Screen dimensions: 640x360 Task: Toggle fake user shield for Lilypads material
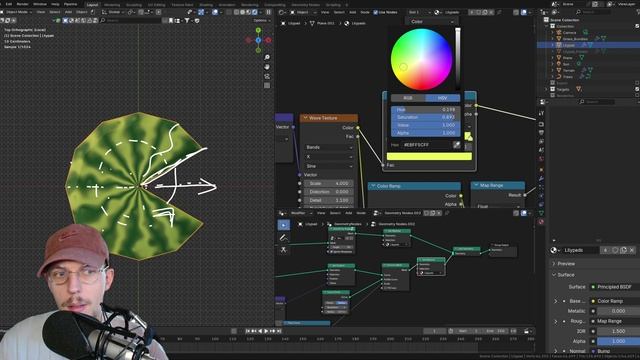(x=615, y=250)
